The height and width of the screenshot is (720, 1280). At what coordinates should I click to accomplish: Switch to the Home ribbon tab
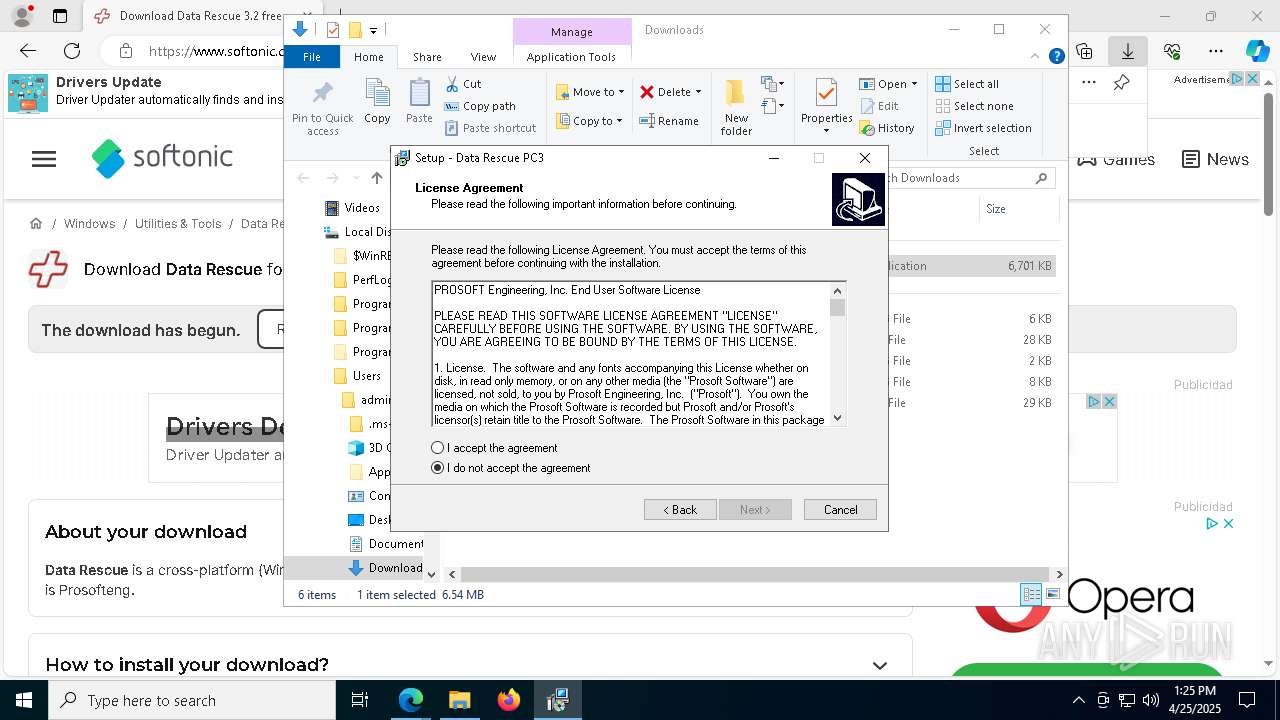tap(368, 57)
